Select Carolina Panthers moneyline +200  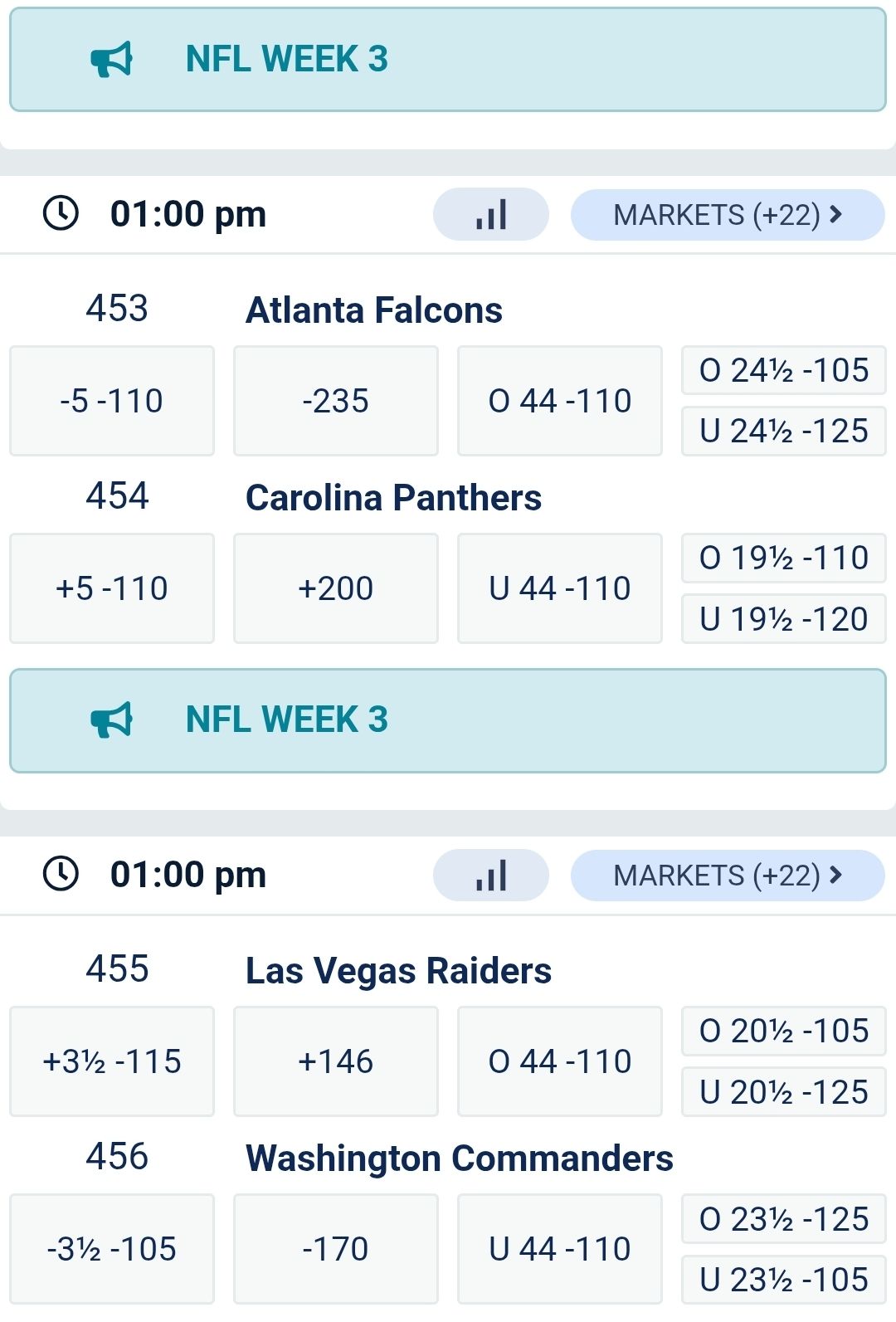[x=336, y=588]
